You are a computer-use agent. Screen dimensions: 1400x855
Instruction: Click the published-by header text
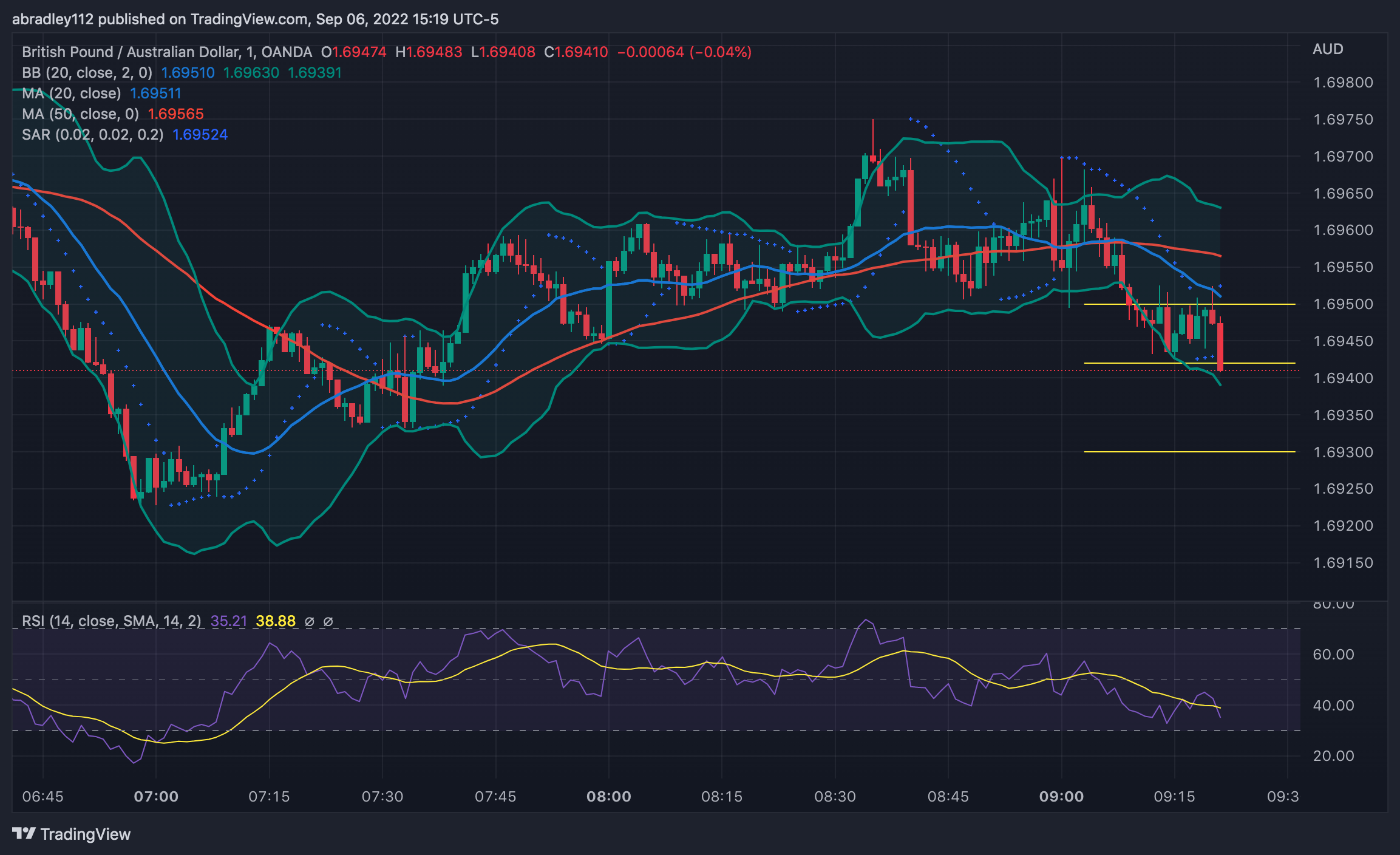tap(255, 19)
